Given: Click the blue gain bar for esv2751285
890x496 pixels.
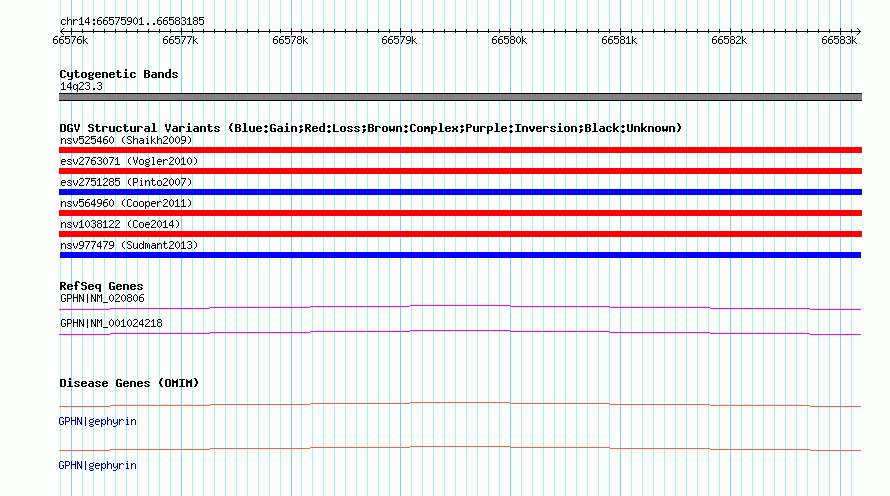Looking at the screenshot, I should point(460,192).
